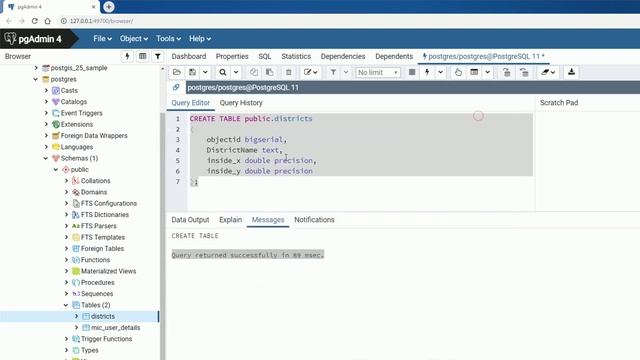Select the Trigger Functions node
The height and width of the screenshot is (360, 640).
pos(106,339)
